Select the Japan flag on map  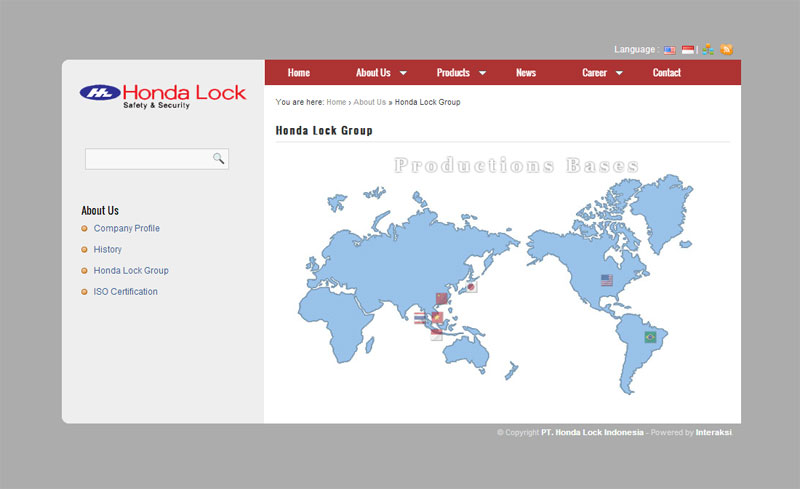(471, 287)
